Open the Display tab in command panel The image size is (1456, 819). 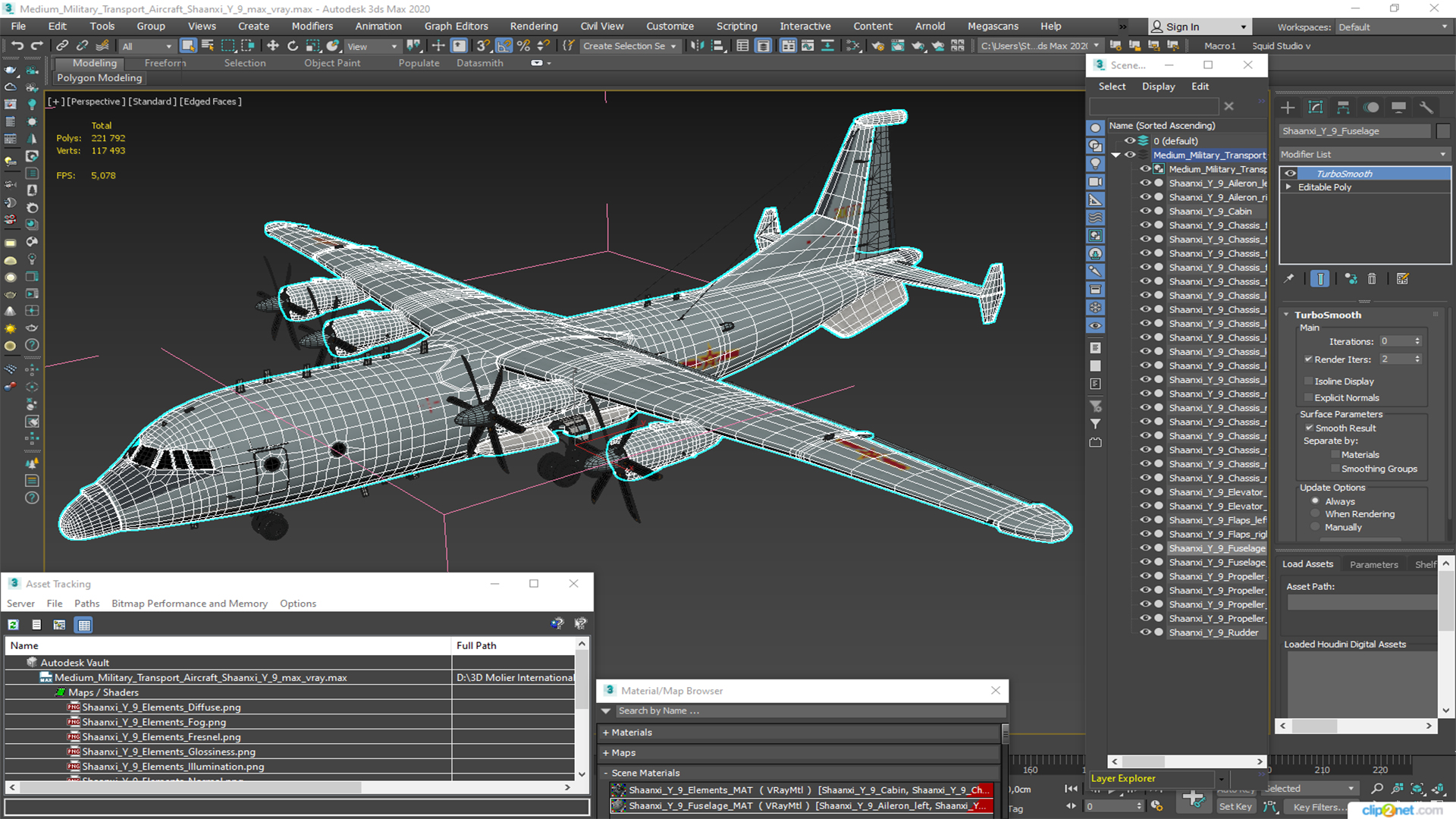1398,107
